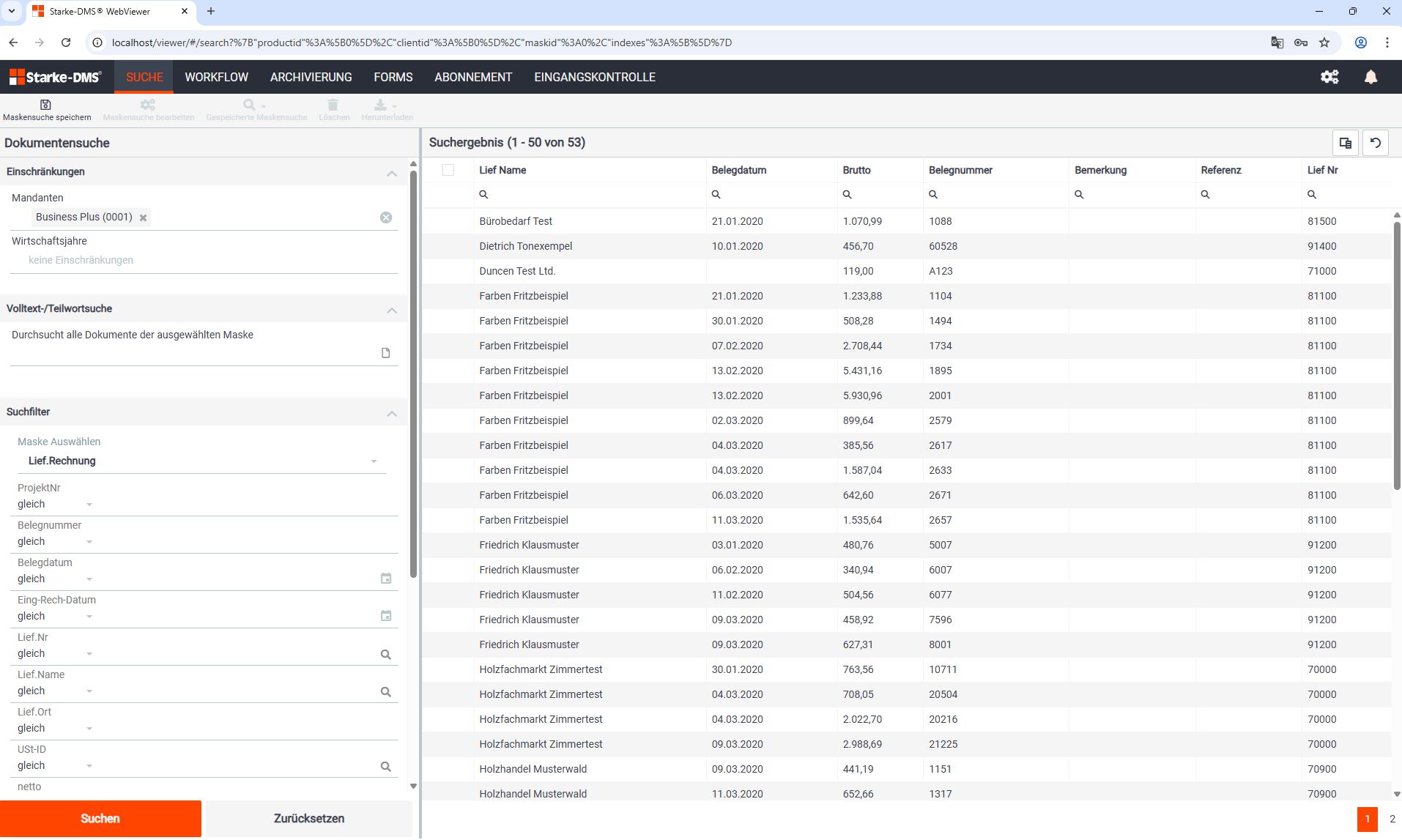Collapse the Suchfilter section
The height and width of the screenshot is (840, 1402).
point(392,414)
